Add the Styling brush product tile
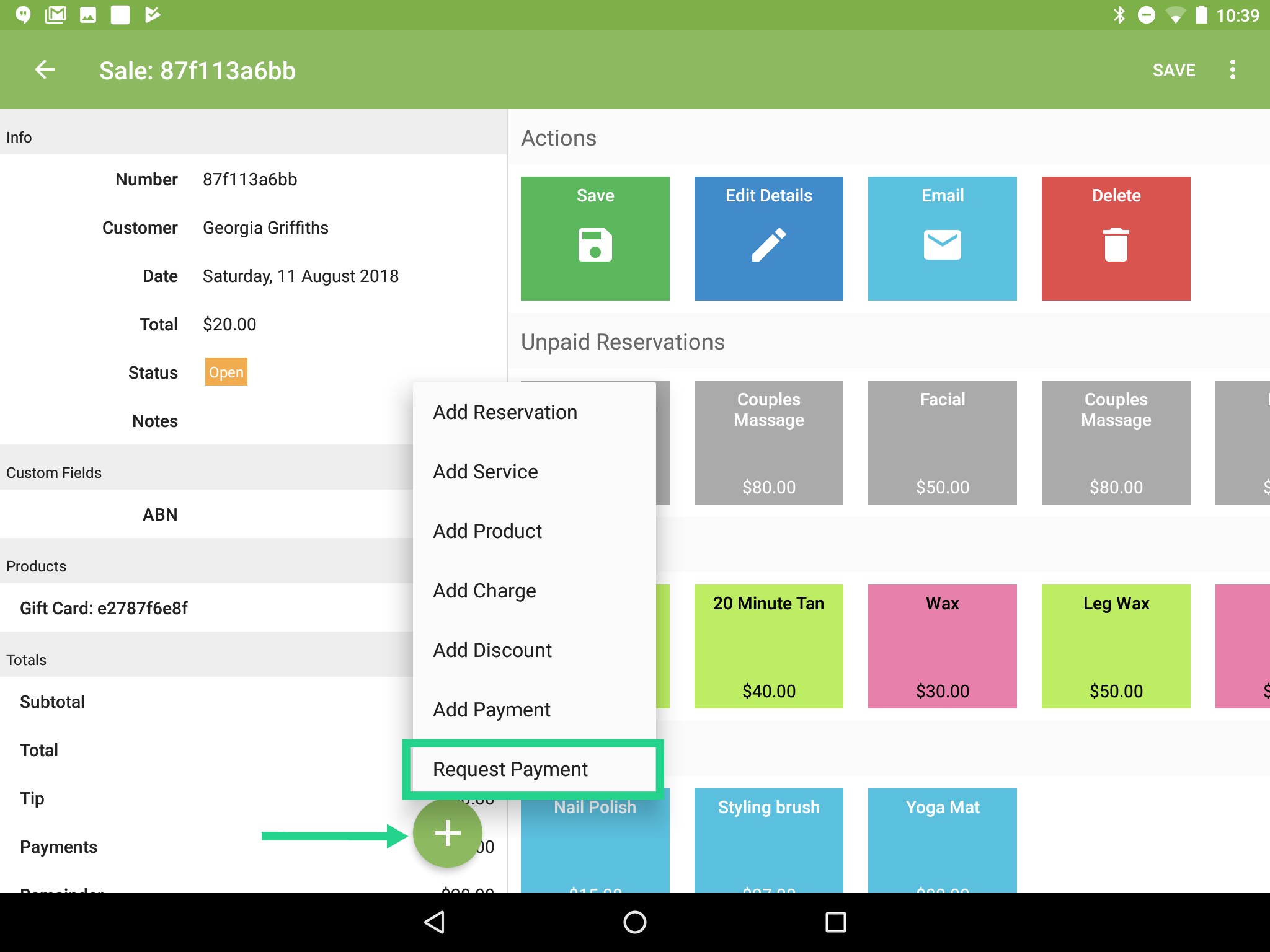 768,840
